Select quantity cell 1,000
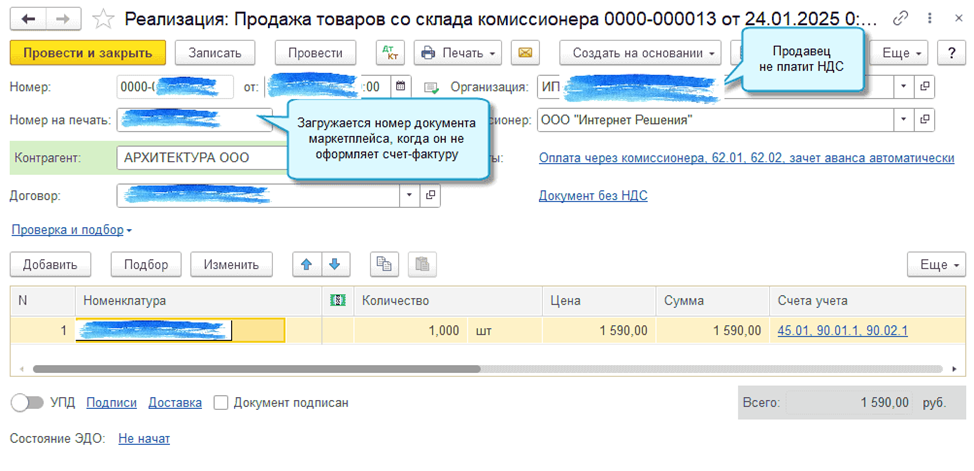This screenshot has height=471, width=974. pos(411,331)
